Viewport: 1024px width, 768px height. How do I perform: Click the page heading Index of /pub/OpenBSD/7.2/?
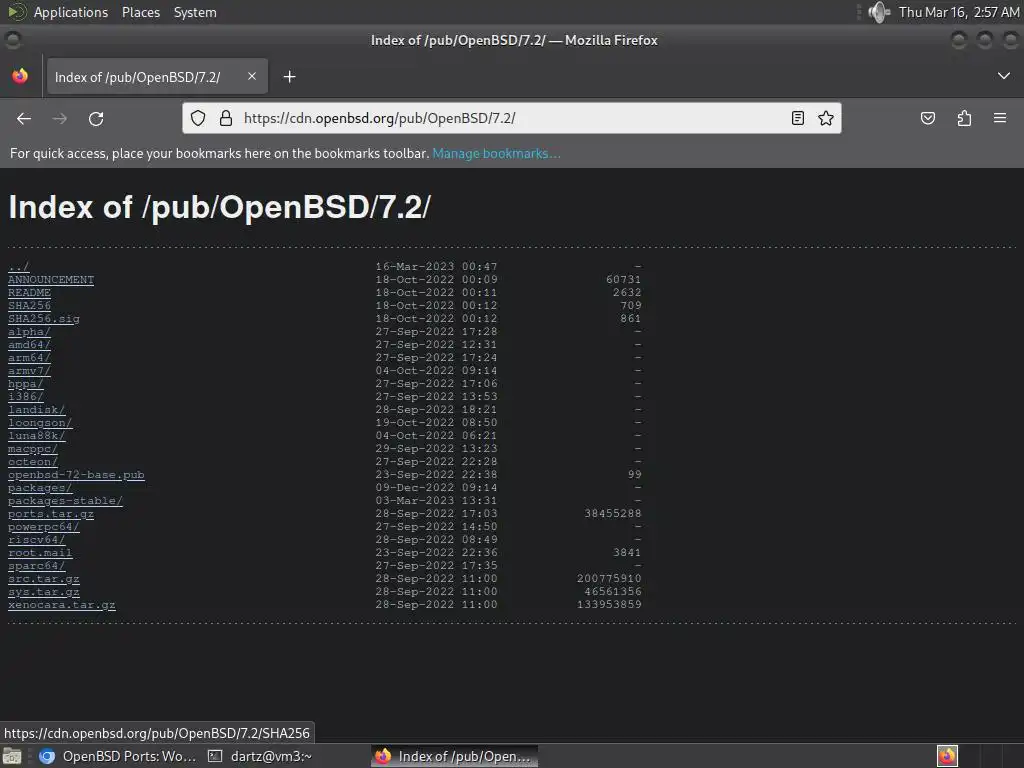pos(219,208)
